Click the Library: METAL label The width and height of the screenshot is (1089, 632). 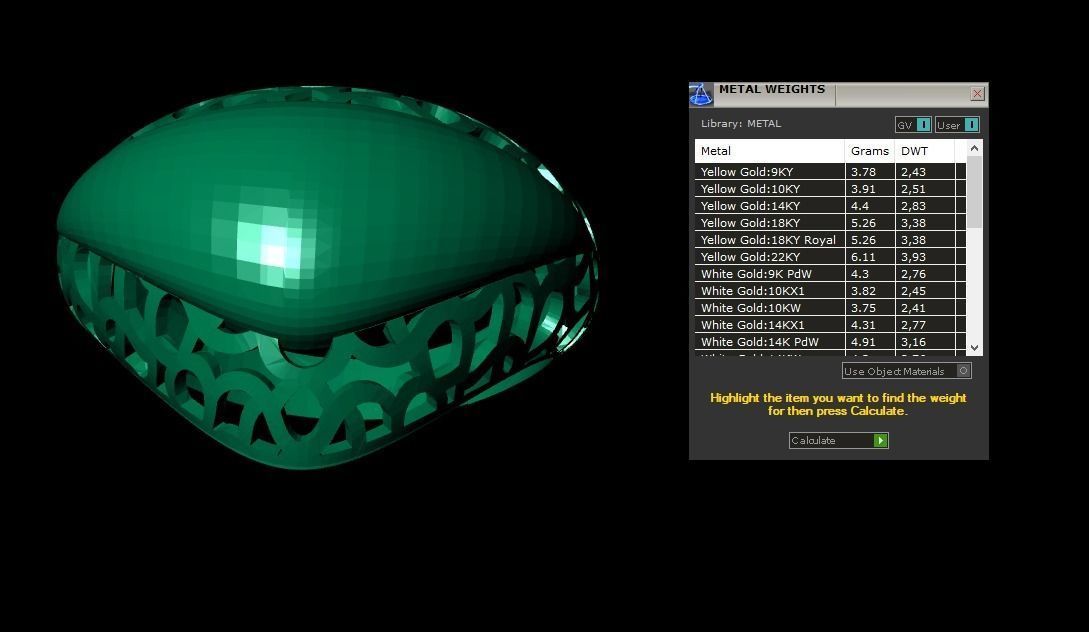[740, 124]
